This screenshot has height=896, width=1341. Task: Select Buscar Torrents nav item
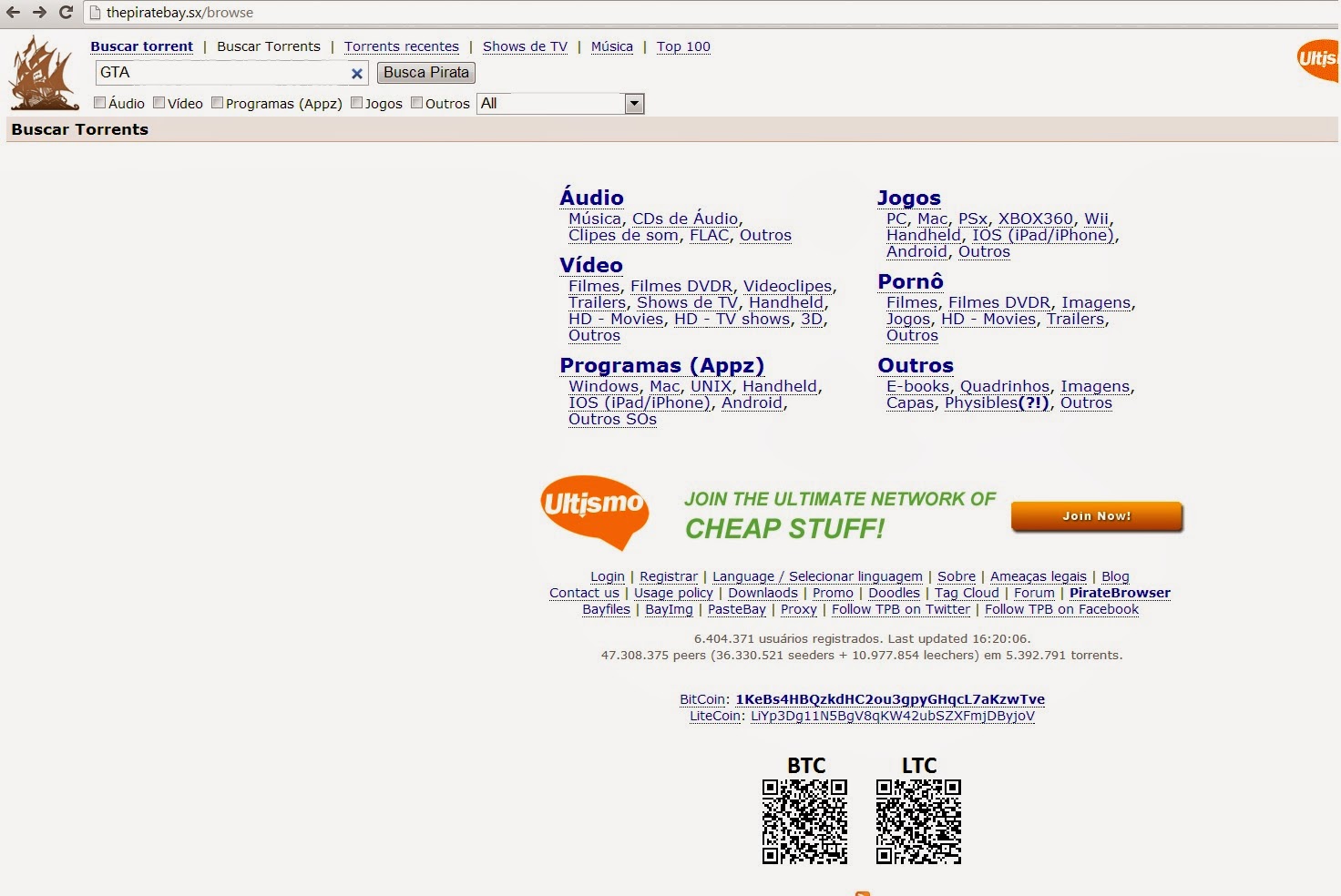pos(269,46)
